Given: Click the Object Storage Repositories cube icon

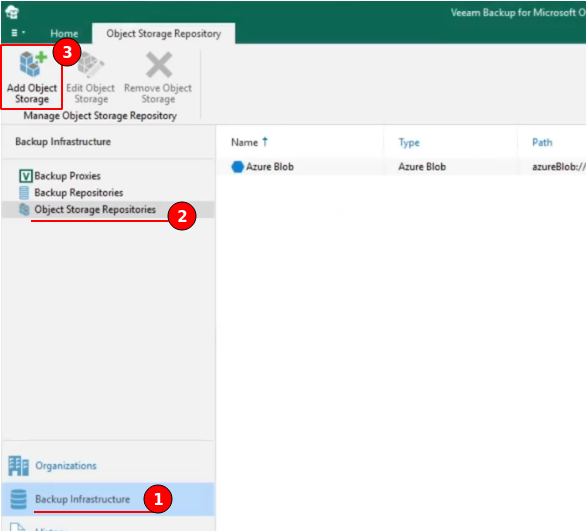Looking at the screenshot, I should [24, 209].
